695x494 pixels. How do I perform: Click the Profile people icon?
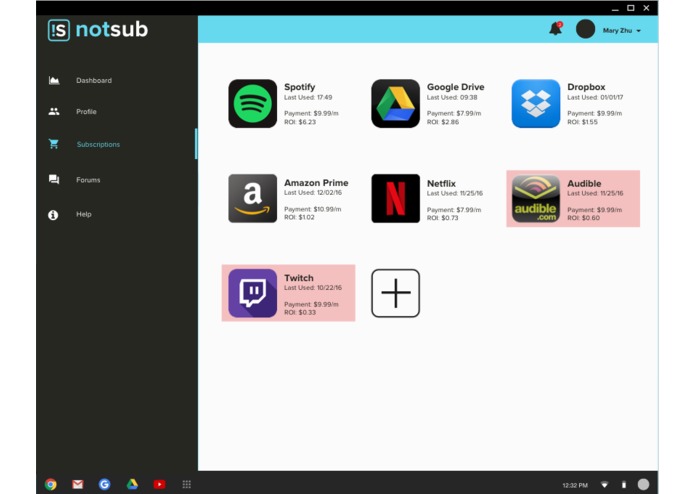point(54,111)
